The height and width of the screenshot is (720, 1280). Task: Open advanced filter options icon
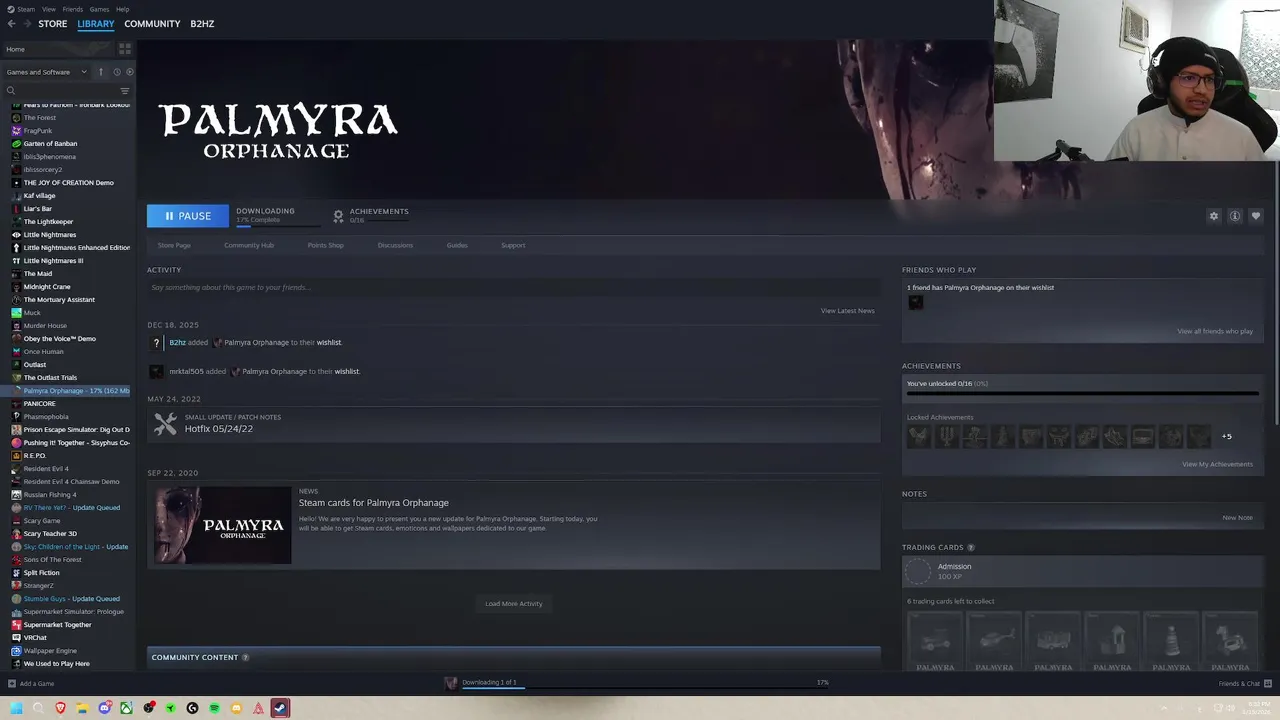point(125,91)
